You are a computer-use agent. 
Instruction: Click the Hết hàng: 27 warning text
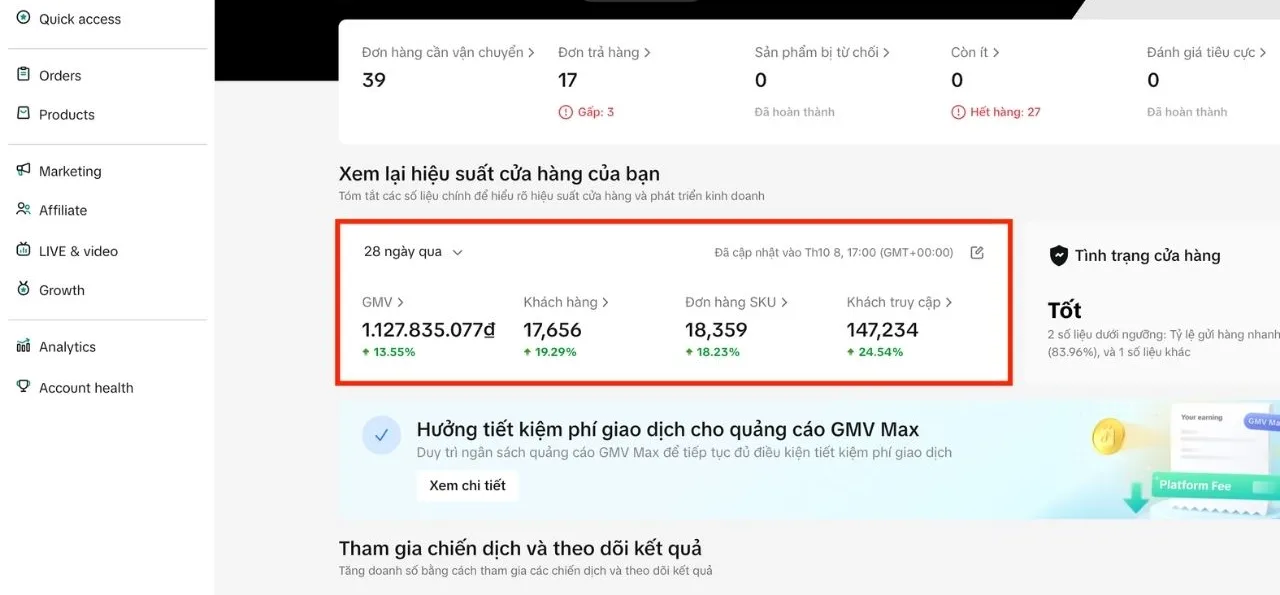pos(1005,112)
